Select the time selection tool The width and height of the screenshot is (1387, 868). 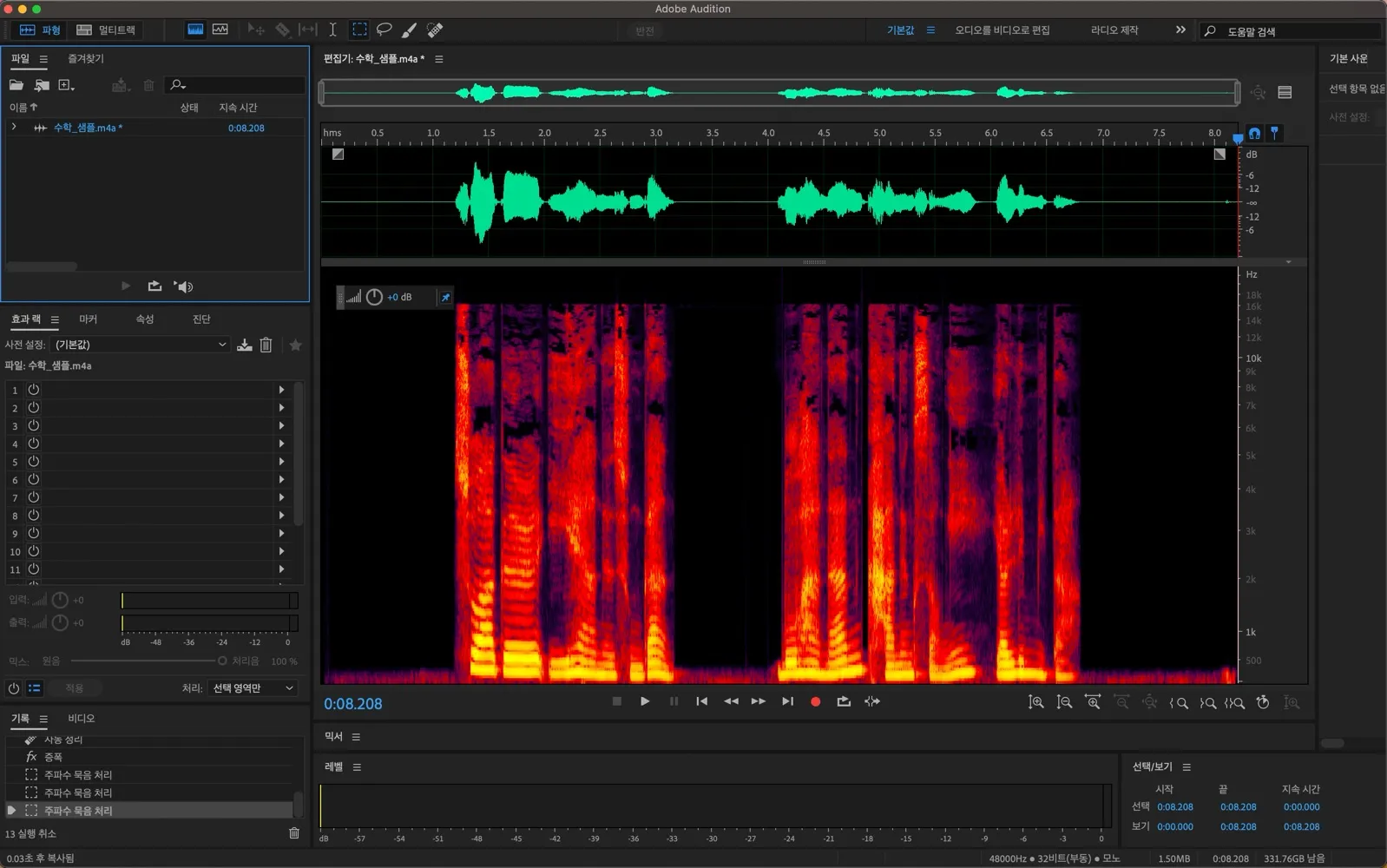[332, 30]
